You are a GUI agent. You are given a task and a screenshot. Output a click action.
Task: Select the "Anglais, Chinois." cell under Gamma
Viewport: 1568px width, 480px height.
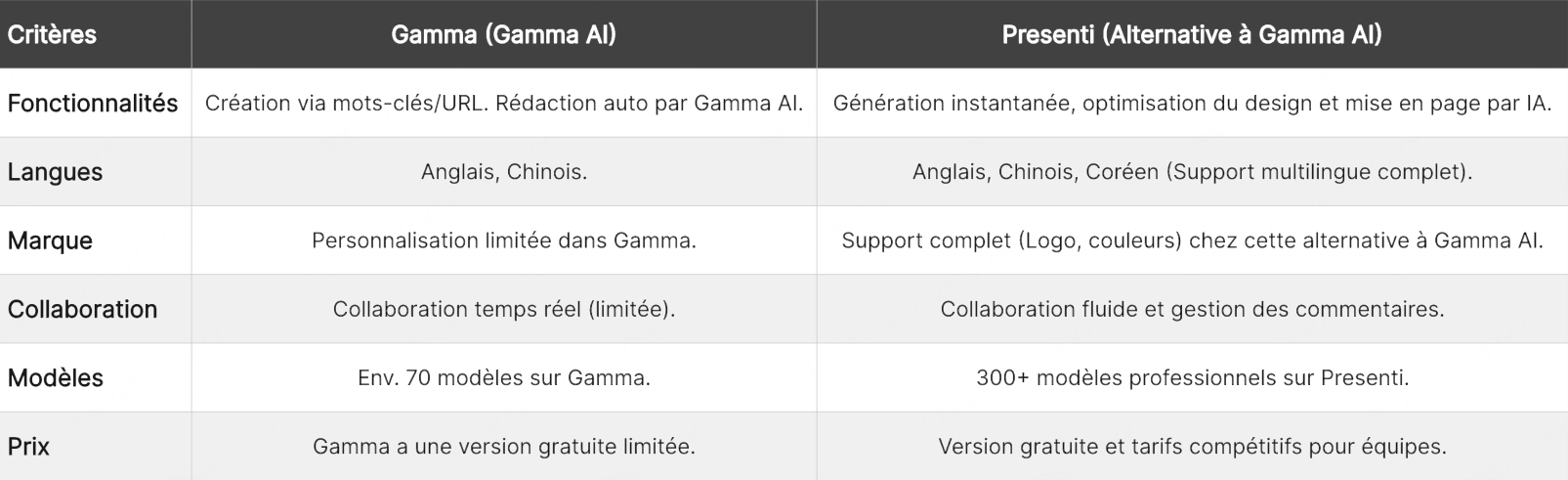(503, 172)
